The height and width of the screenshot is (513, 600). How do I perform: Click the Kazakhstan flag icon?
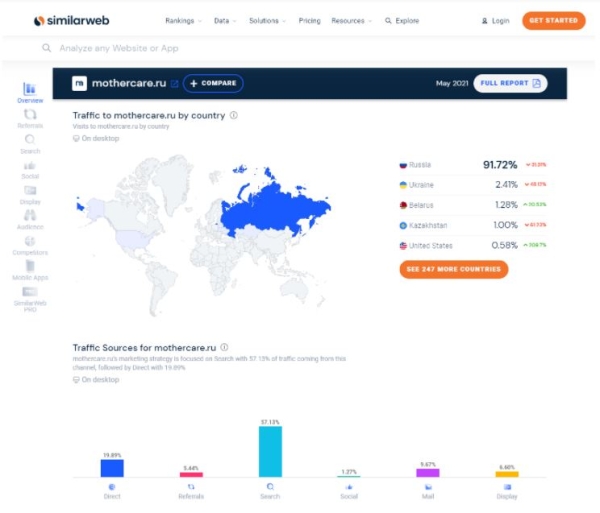click(403, 225)
